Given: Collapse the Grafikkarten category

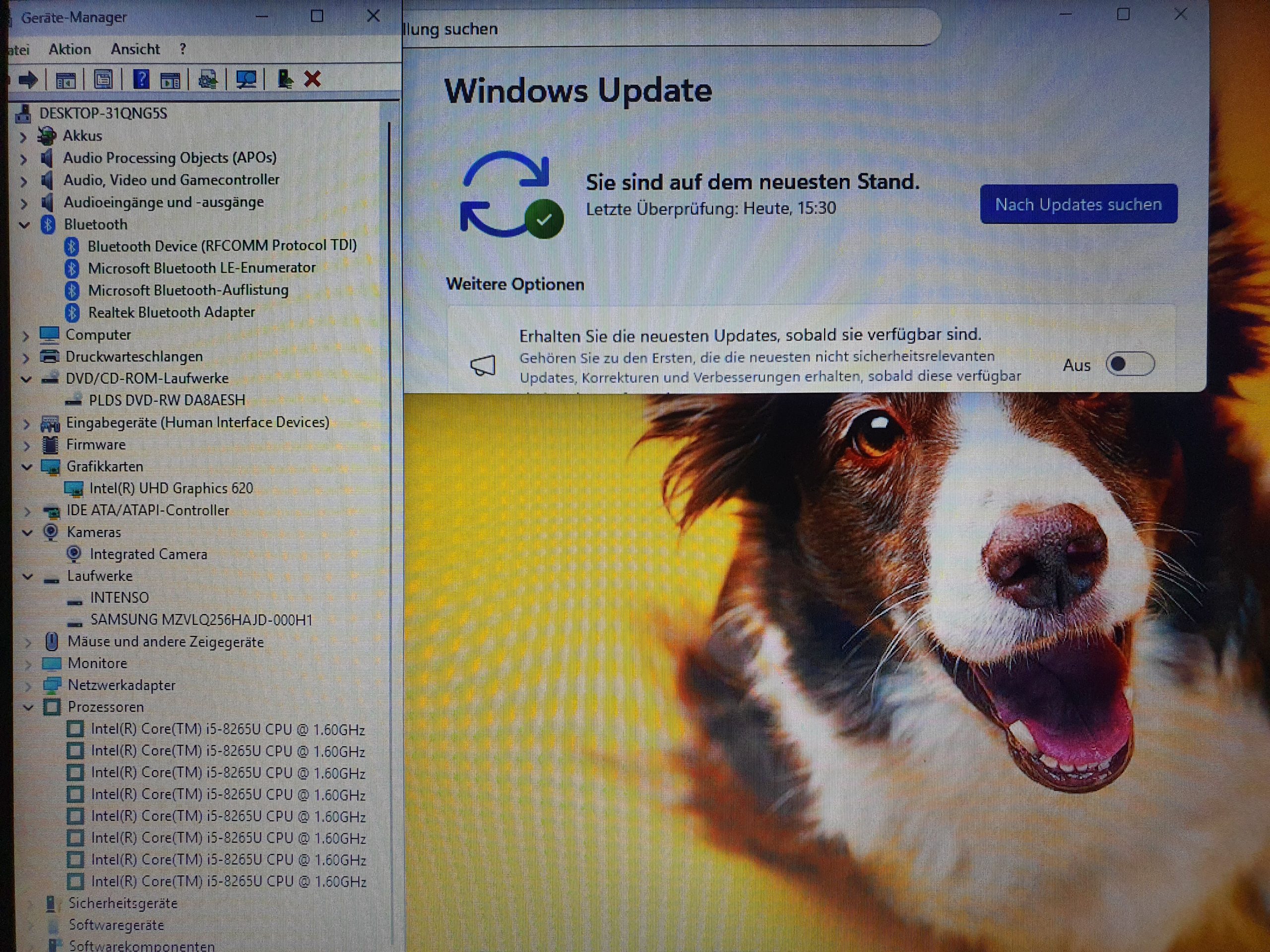Looking at the screenshot, I should [26, 467].
